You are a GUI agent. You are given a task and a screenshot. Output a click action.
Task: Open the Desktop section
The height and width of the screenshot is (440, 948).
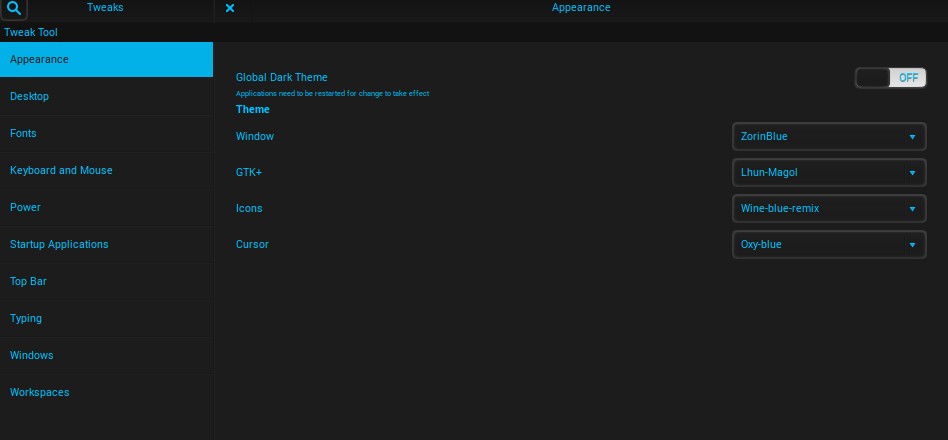pos(106,97)
